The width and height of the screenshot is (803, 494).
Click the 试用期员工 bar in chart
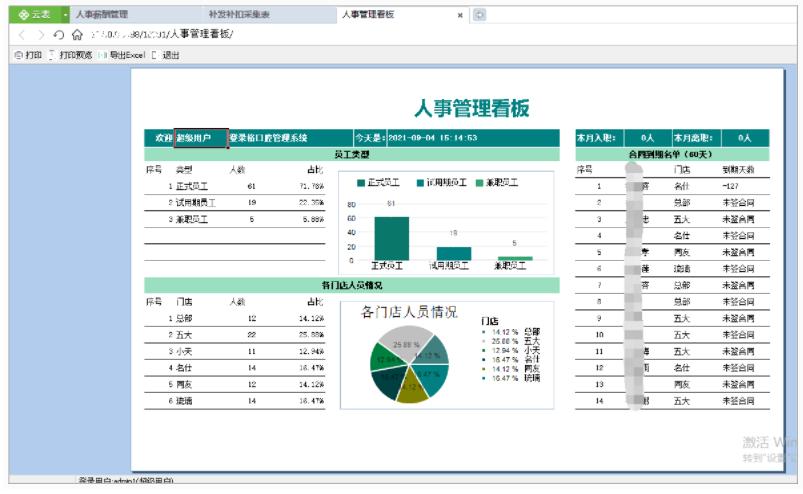pos(454,253)
